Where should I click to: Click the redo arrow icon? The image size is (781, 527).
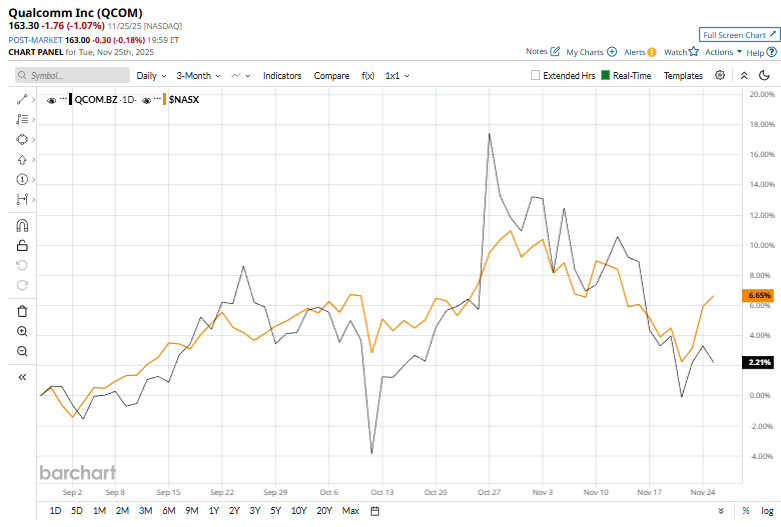tap(22, 285)
